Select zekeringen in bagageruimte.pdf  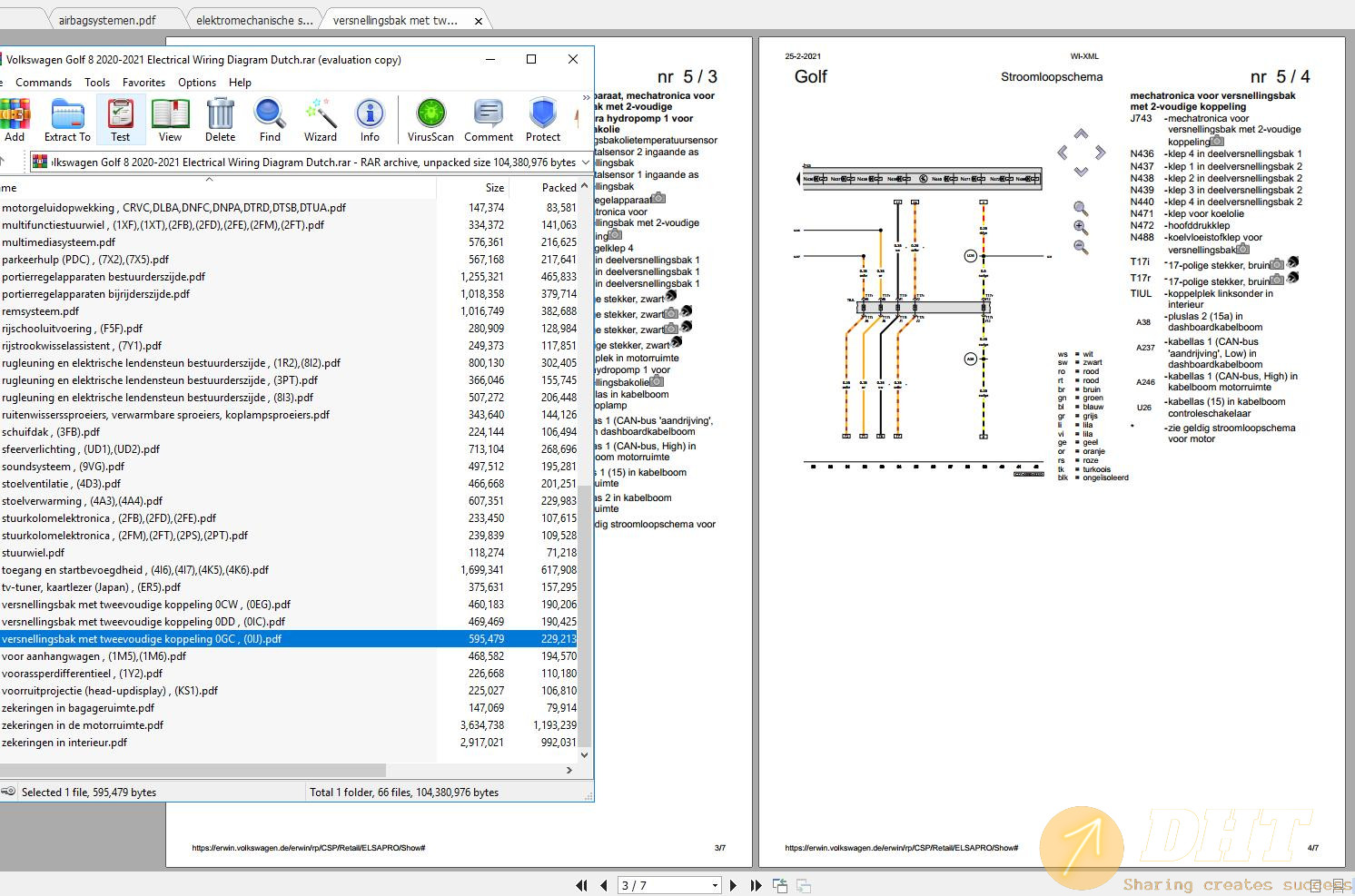coord(289,708)
